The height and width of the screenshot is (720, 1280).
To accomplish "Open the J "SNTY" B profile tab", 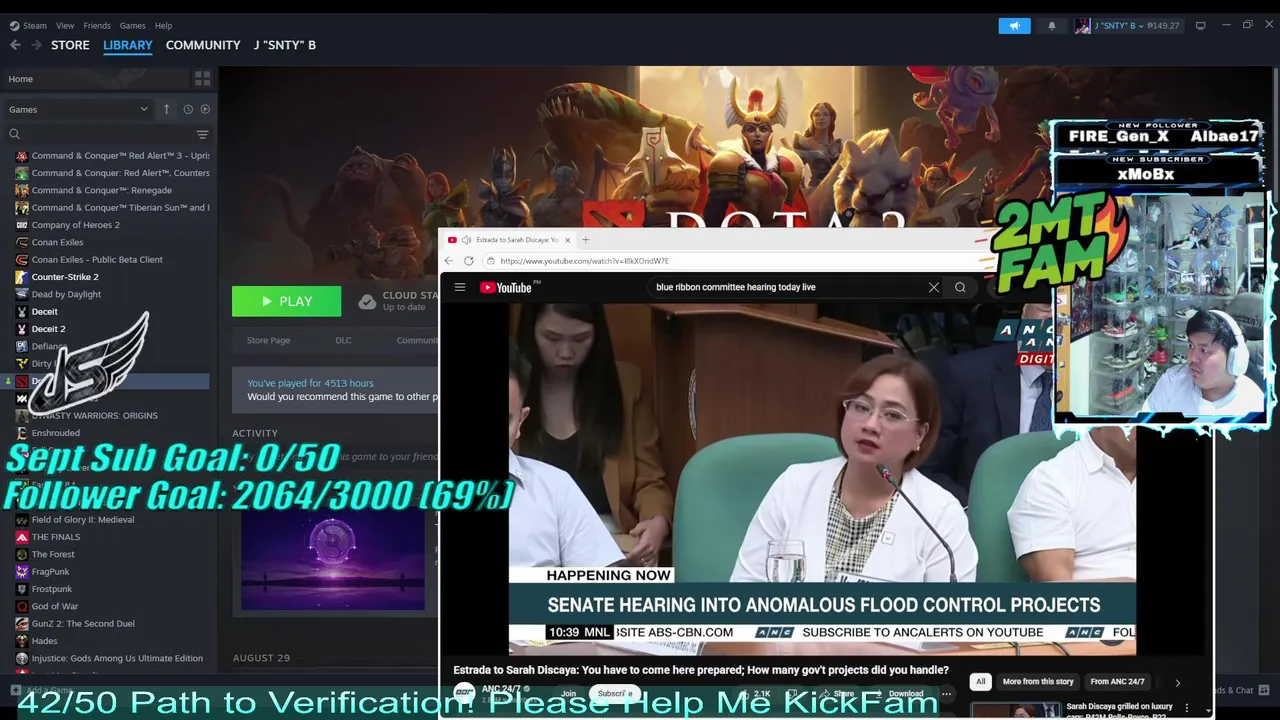I will (x=285, y=45).
